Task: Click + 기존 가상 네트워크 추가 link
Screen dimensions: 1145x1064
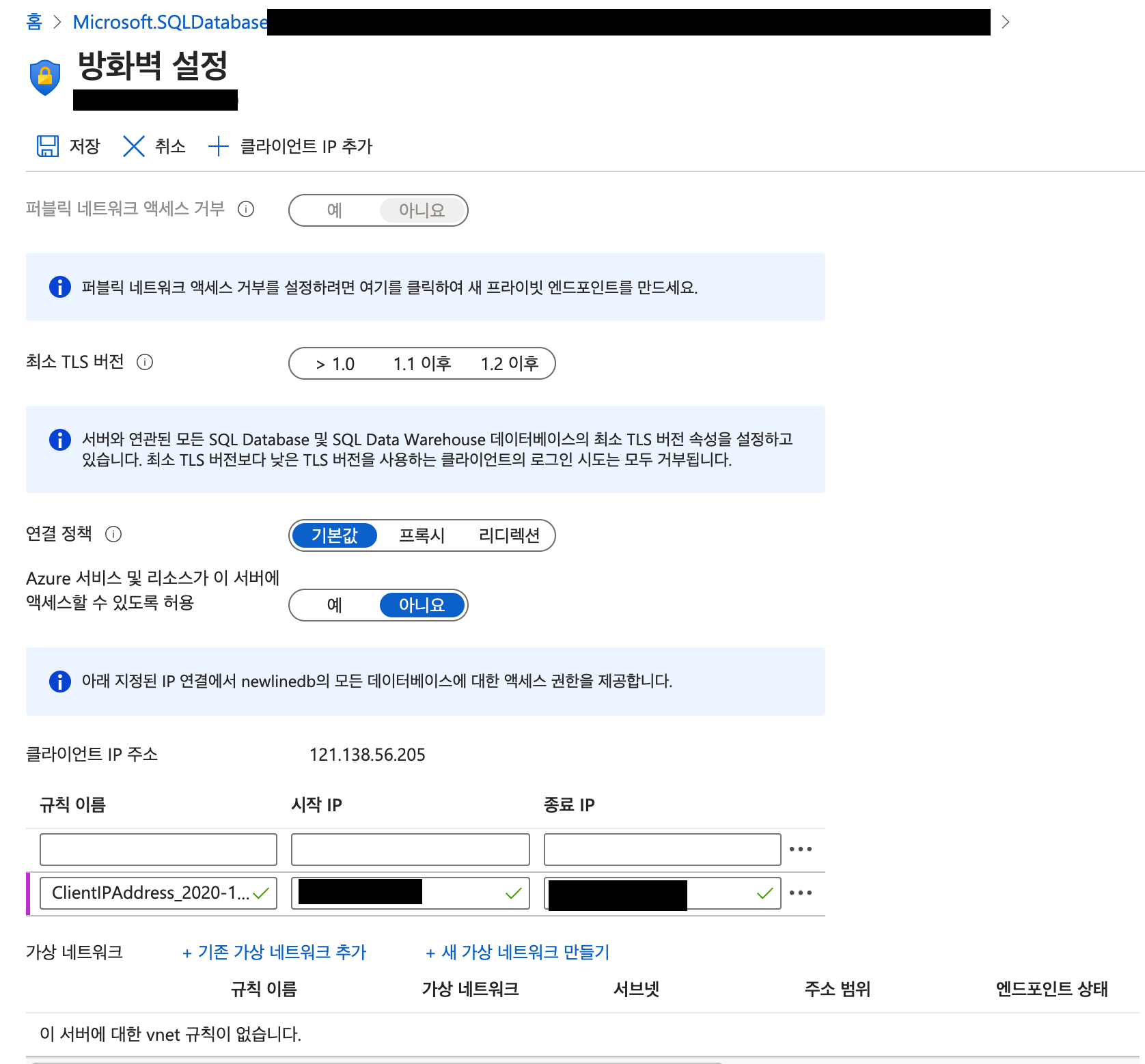Action: pos(275,952)
